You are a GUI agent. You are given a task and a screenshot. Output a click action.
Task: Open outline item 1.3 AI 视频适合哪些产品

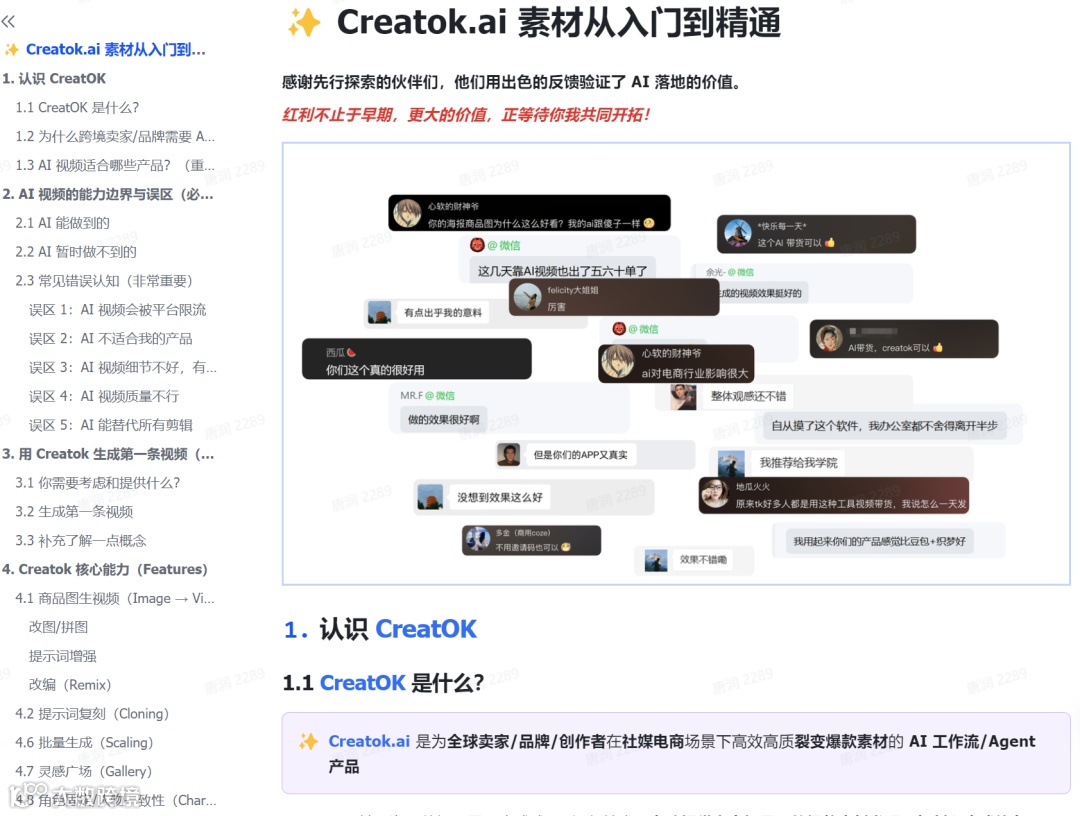click(115, 165)
